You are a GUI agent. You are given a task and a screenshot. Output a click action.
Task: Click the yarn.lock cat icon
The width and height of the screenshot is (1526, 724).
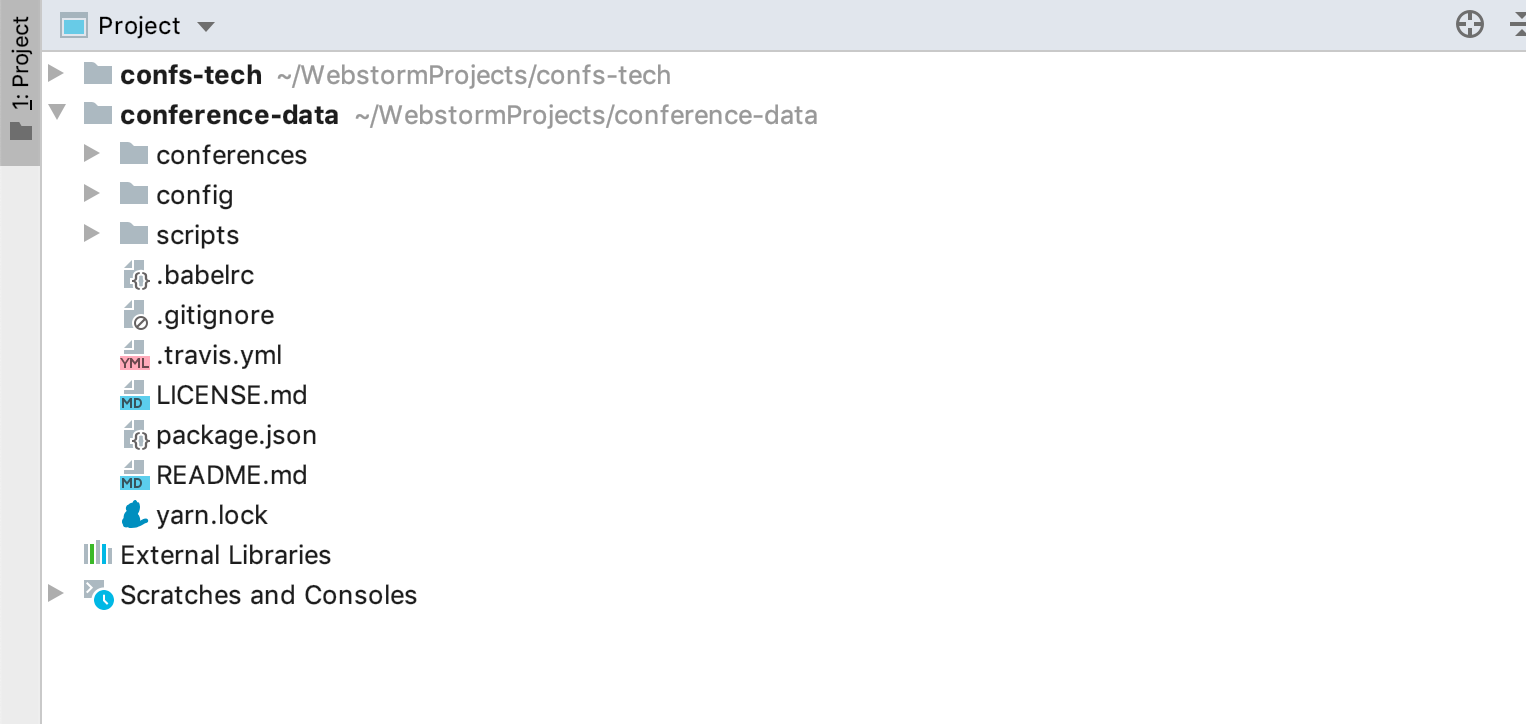click(134, 515)
